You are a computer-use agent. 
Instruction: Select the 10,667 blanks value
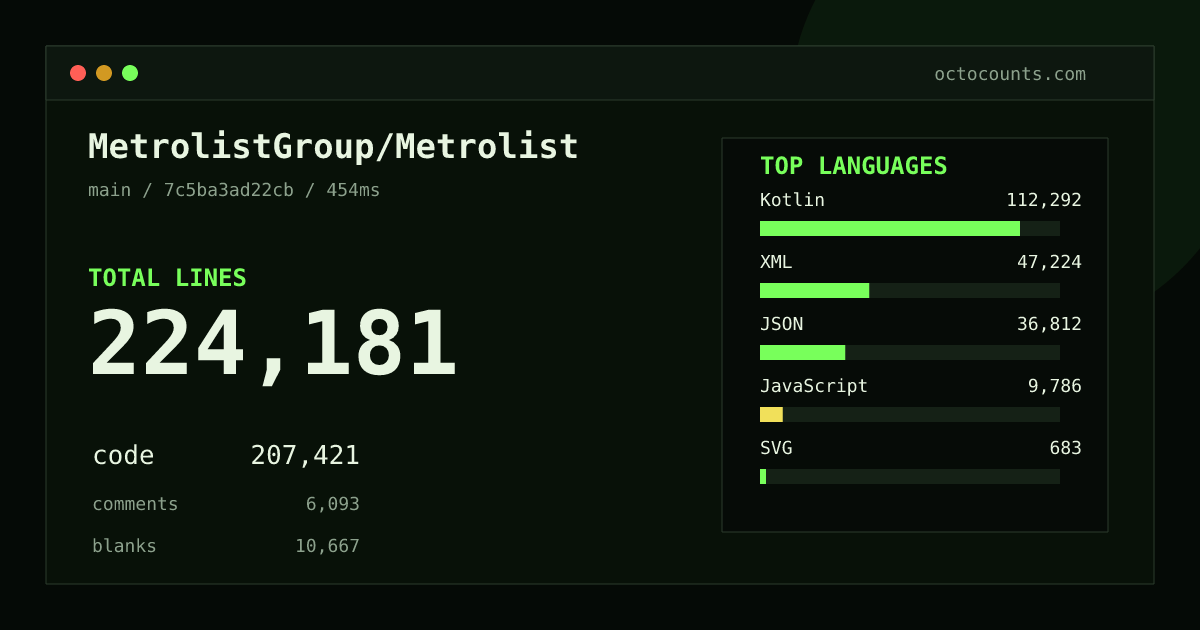coord(327,546)
